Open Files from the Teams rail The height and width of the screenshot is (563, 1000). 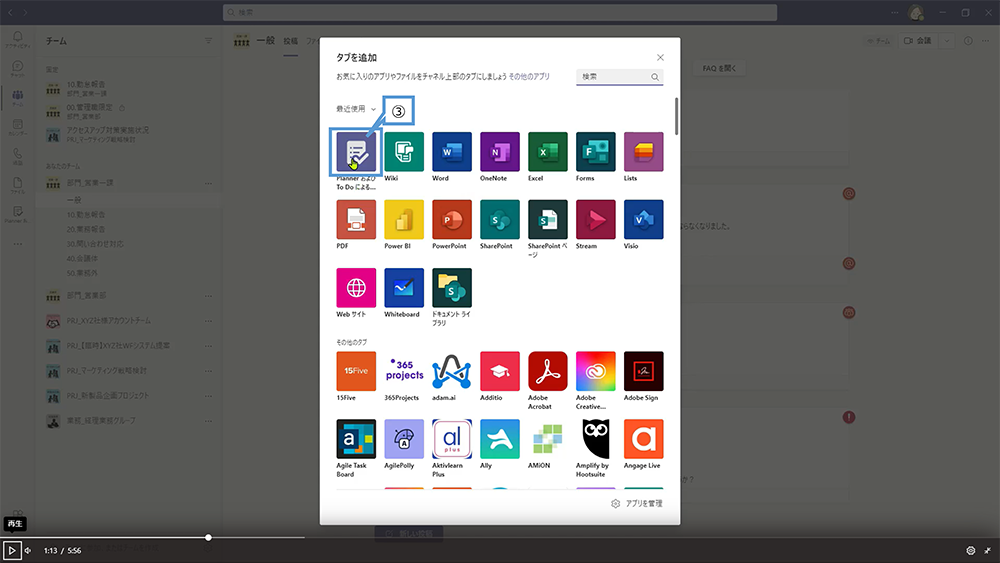point(17,186)
